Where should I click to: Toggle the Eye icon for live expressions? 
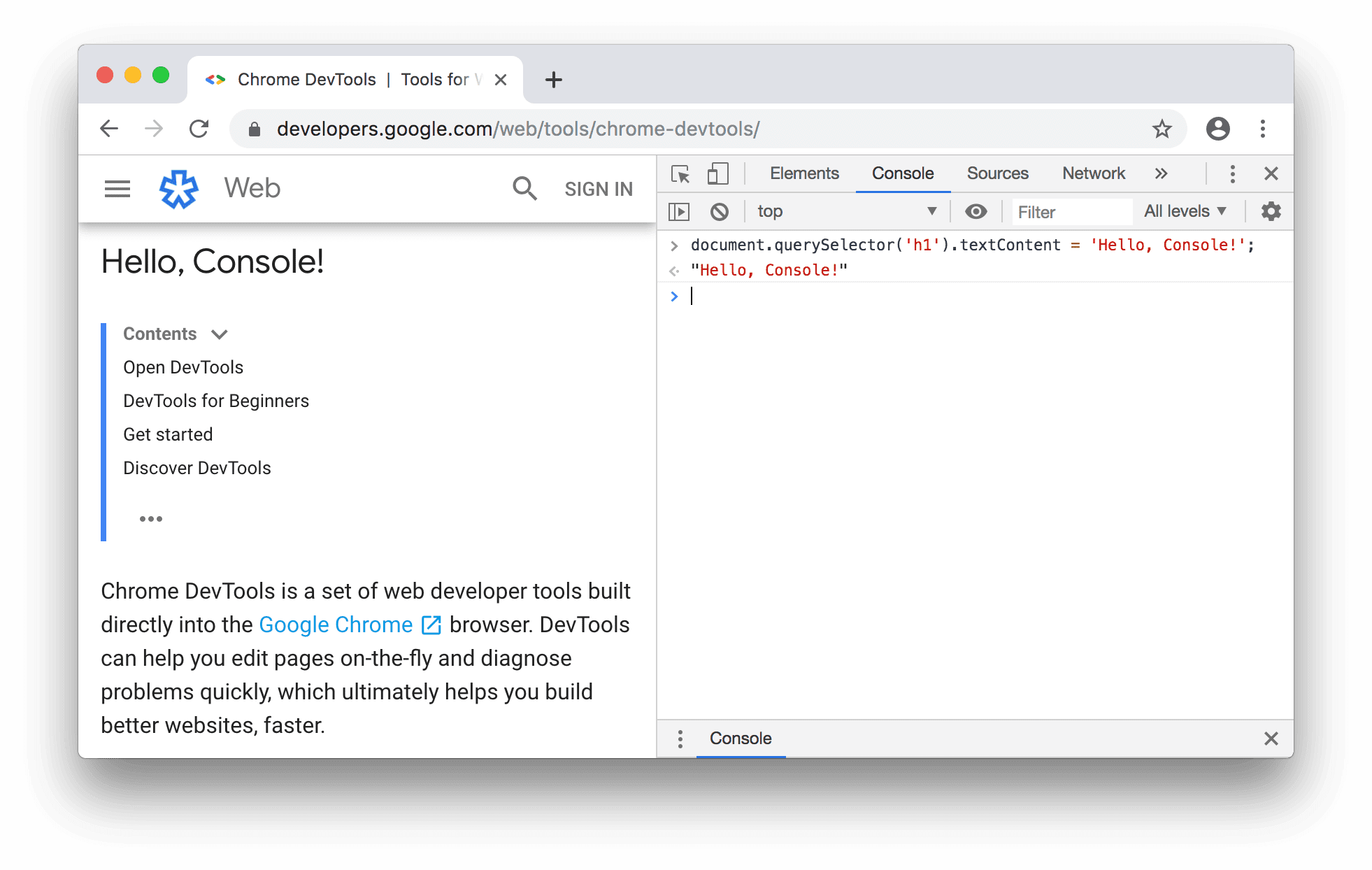[x=977, y=210]
